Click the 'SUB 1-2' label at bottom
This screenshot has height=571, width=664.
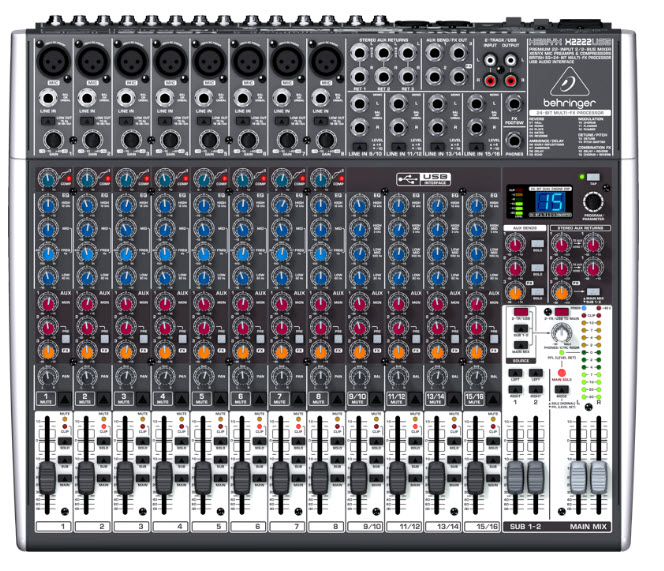[x=525, y=527]
